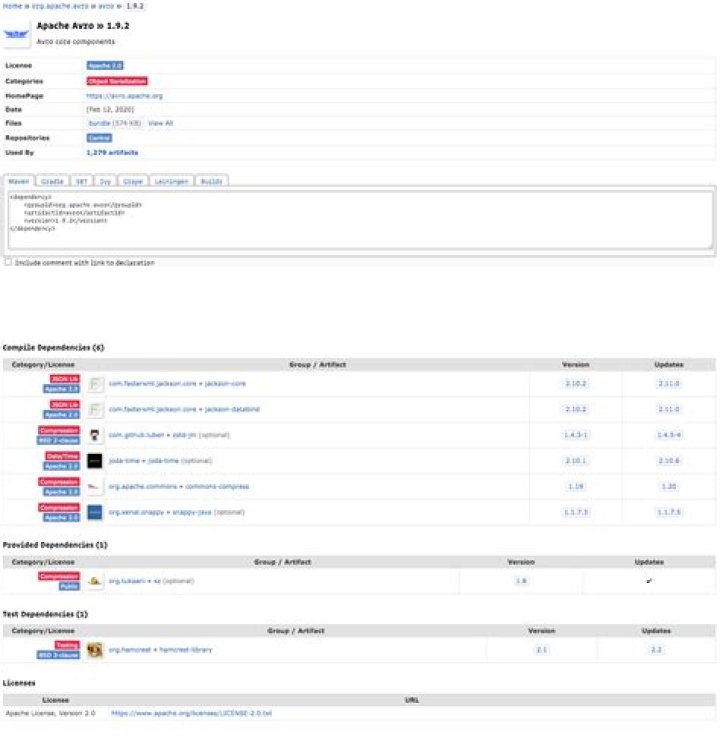
Task: Click the commons-compress artifact icon
Action: tap(95, 487)
